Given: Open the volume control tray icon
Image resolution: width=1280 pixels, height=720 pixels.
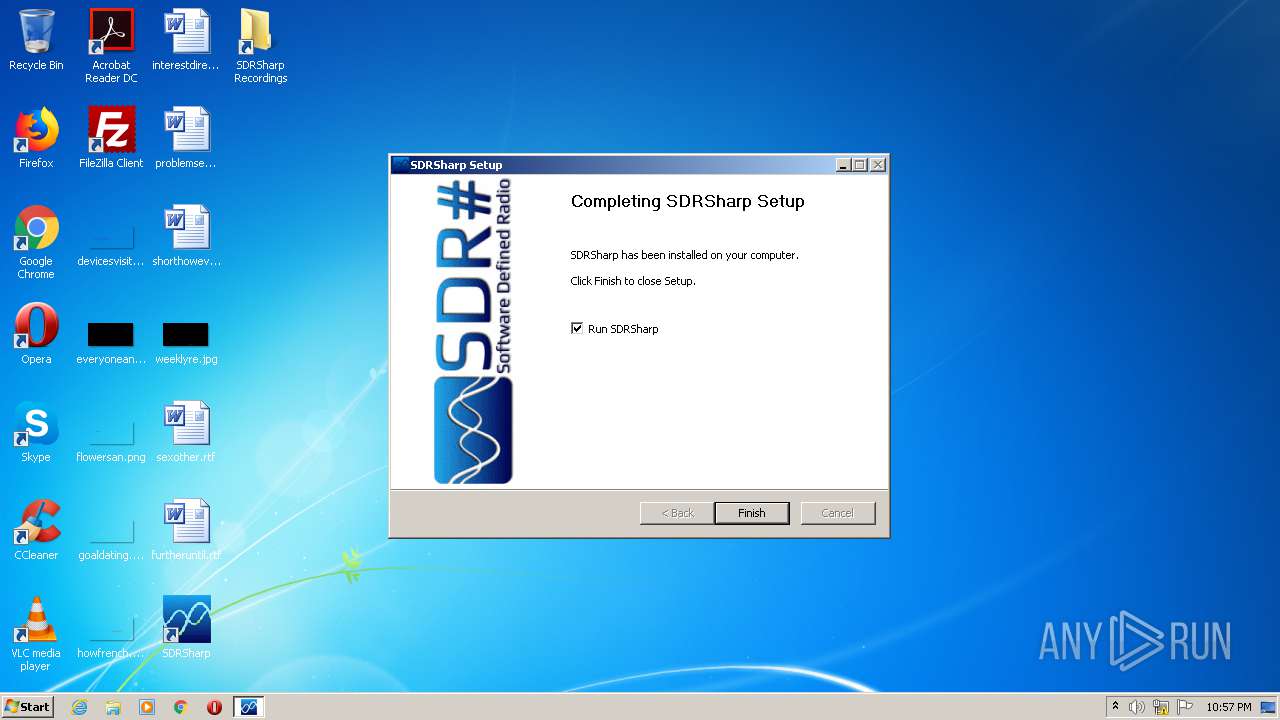Looking at the screenshot, I should [1137, 707].
